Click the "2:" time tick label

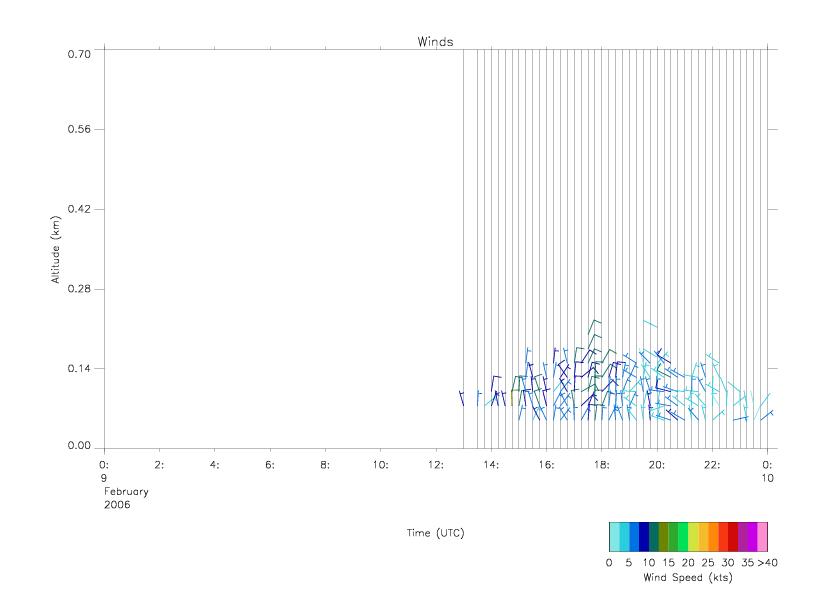159,465
